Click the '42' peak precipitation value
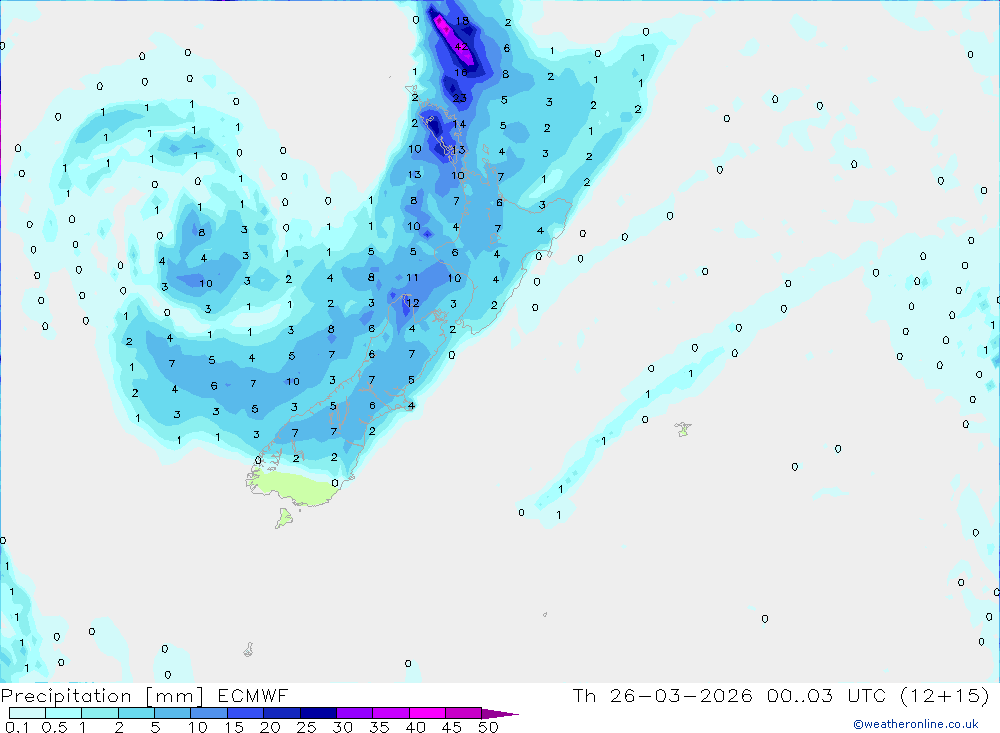The height and width of the screenshot is (733, 1000). 462,47
